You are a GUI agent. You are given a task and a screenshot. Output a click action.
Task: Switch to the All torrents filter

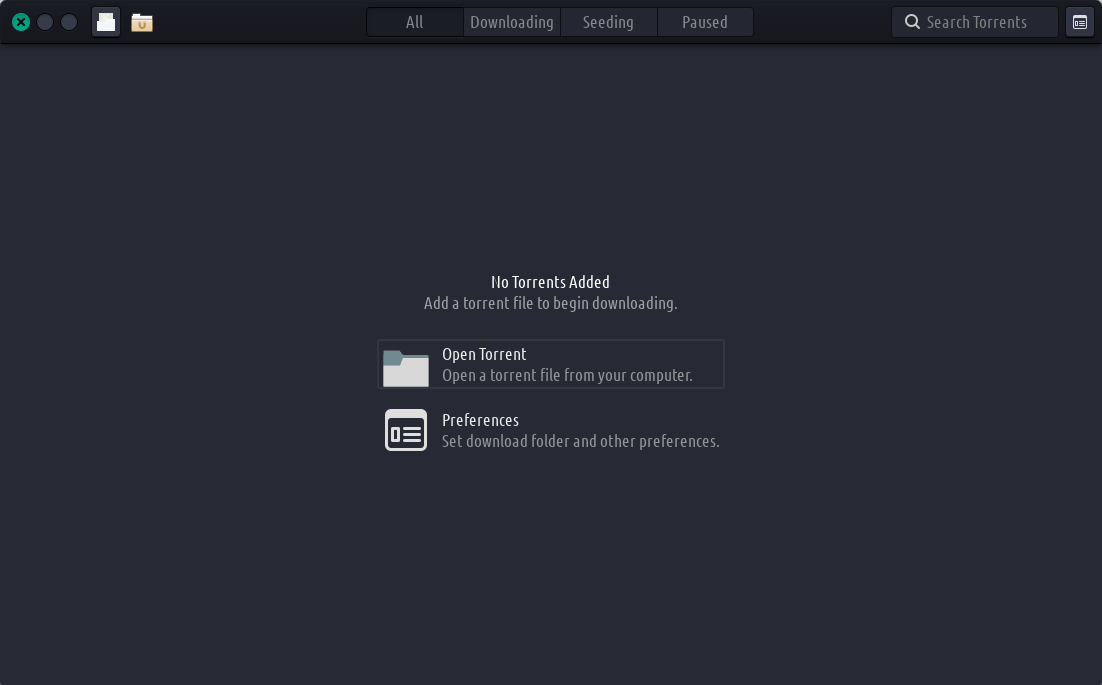pyautogui.click(x=415, y=22)
